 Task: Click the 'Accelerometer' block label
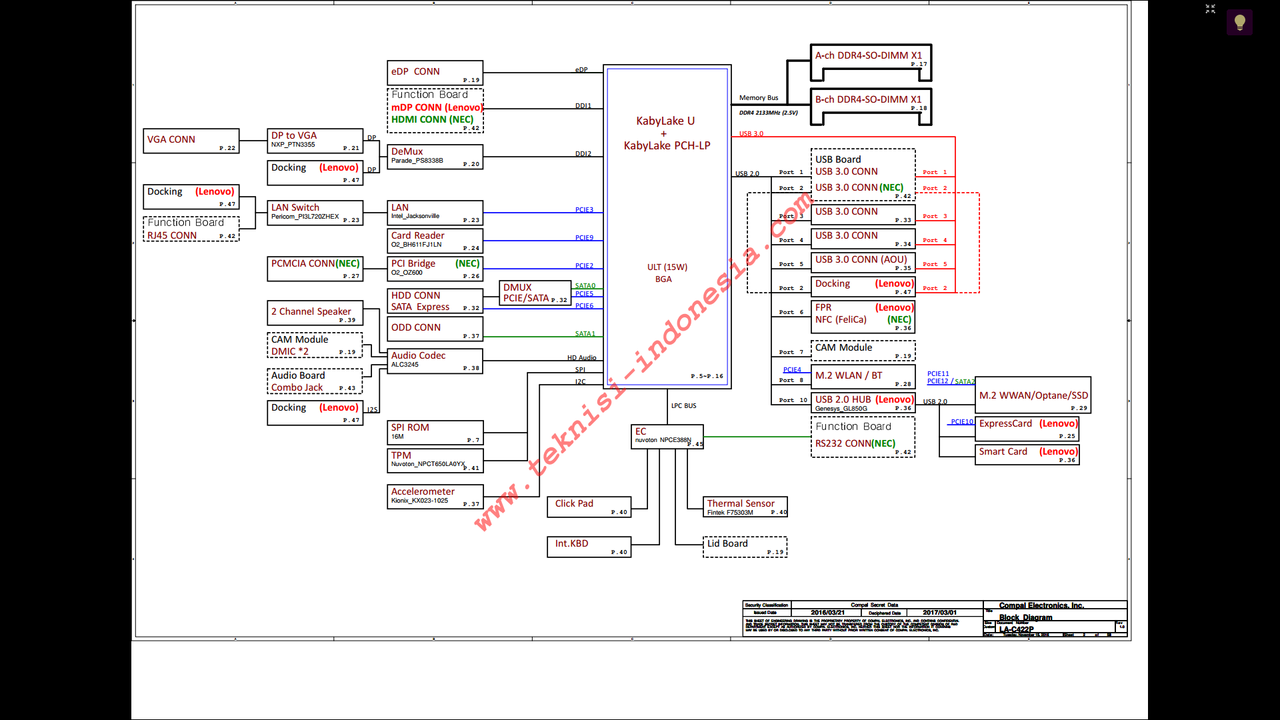point(423,491)
